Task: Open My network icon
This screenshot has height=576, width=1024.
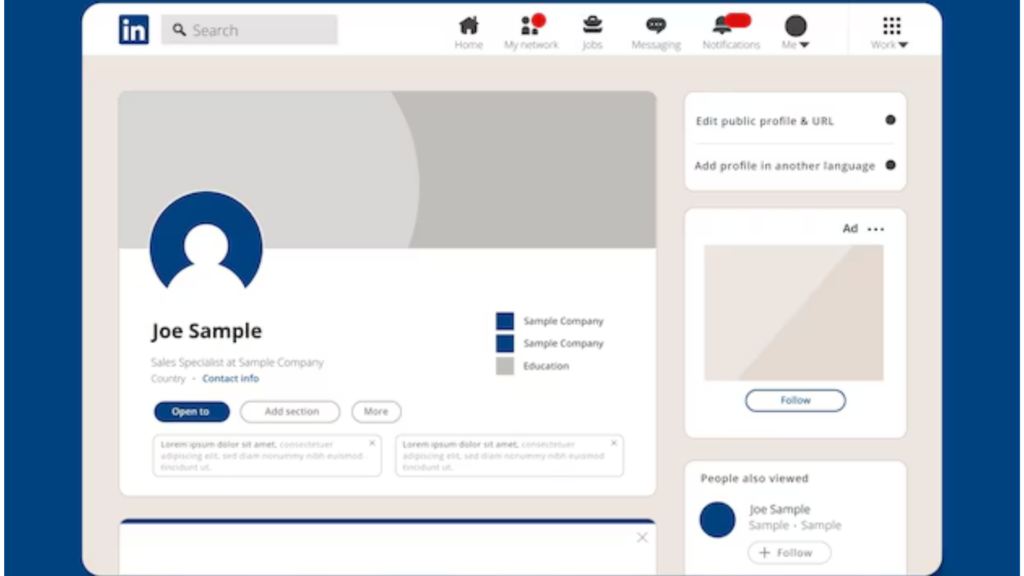Action: tap(531, 26)
